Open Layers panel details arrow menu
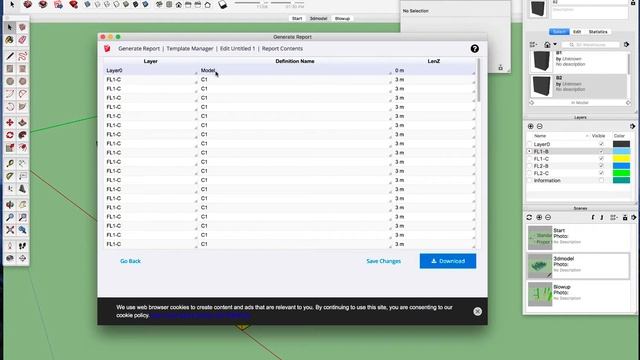Screen dimensions: 640x360 click(x=632, y=127)
